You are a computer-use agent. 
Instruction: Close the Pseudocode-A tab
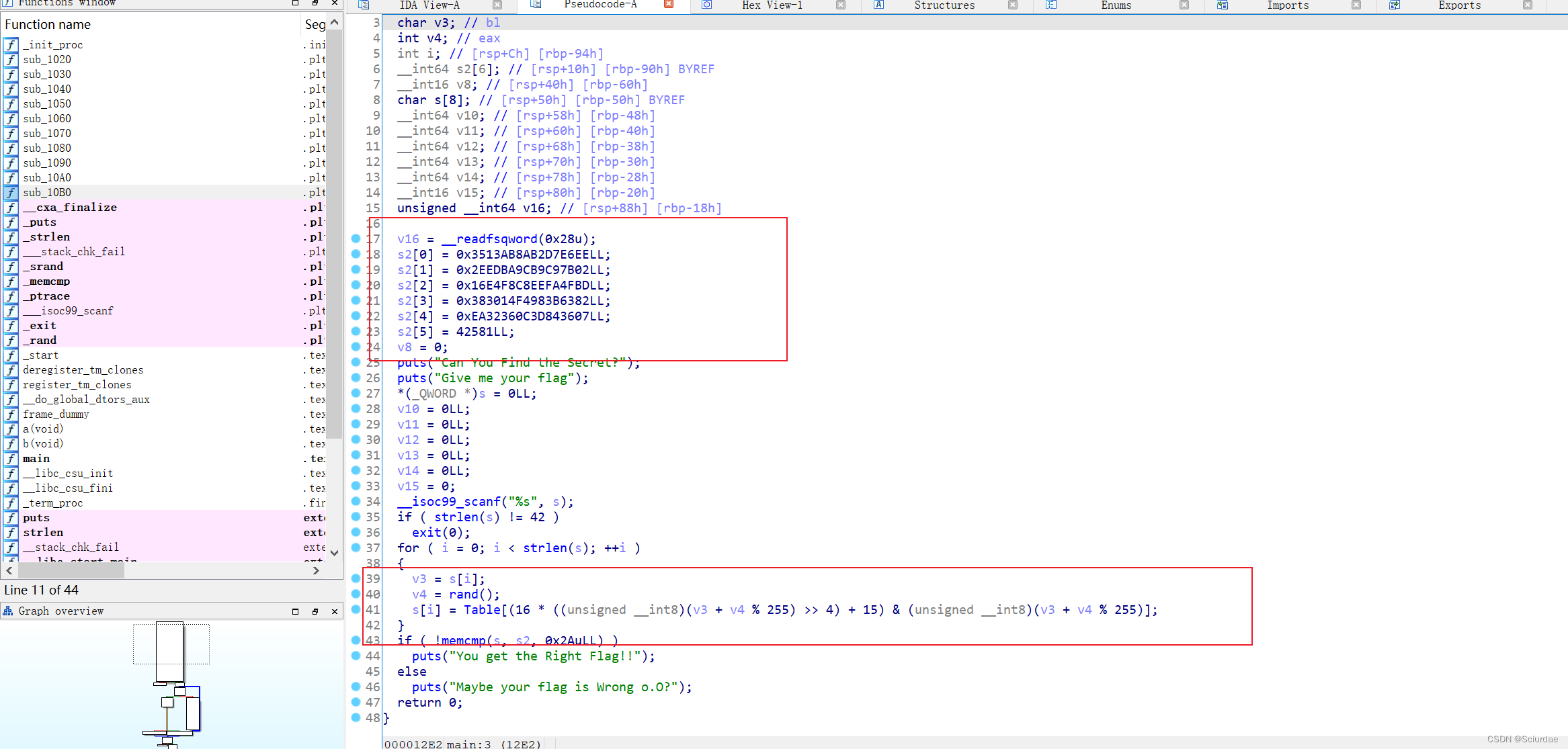click(x=668, y=4)
